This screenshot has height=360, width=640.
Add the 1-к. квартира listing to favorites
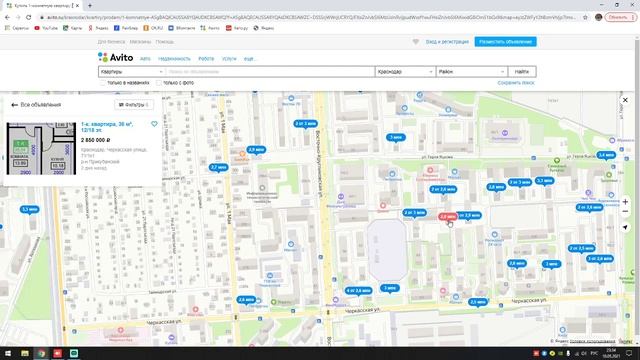154,124
